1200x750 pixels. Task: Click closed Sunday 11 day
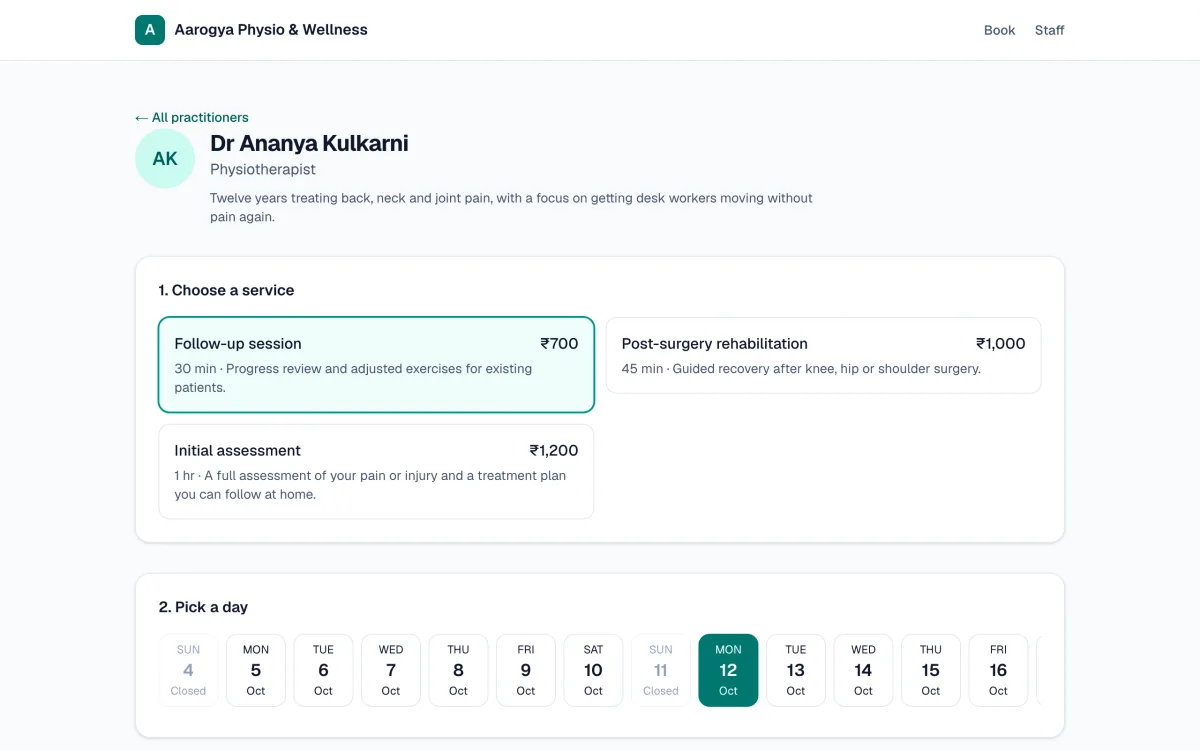pos(661,670)
